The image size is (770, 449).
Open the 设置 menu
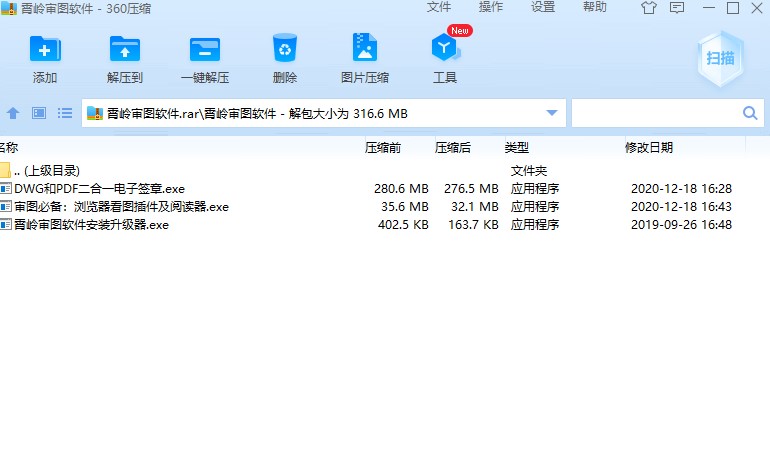click(x=543, y=7)
